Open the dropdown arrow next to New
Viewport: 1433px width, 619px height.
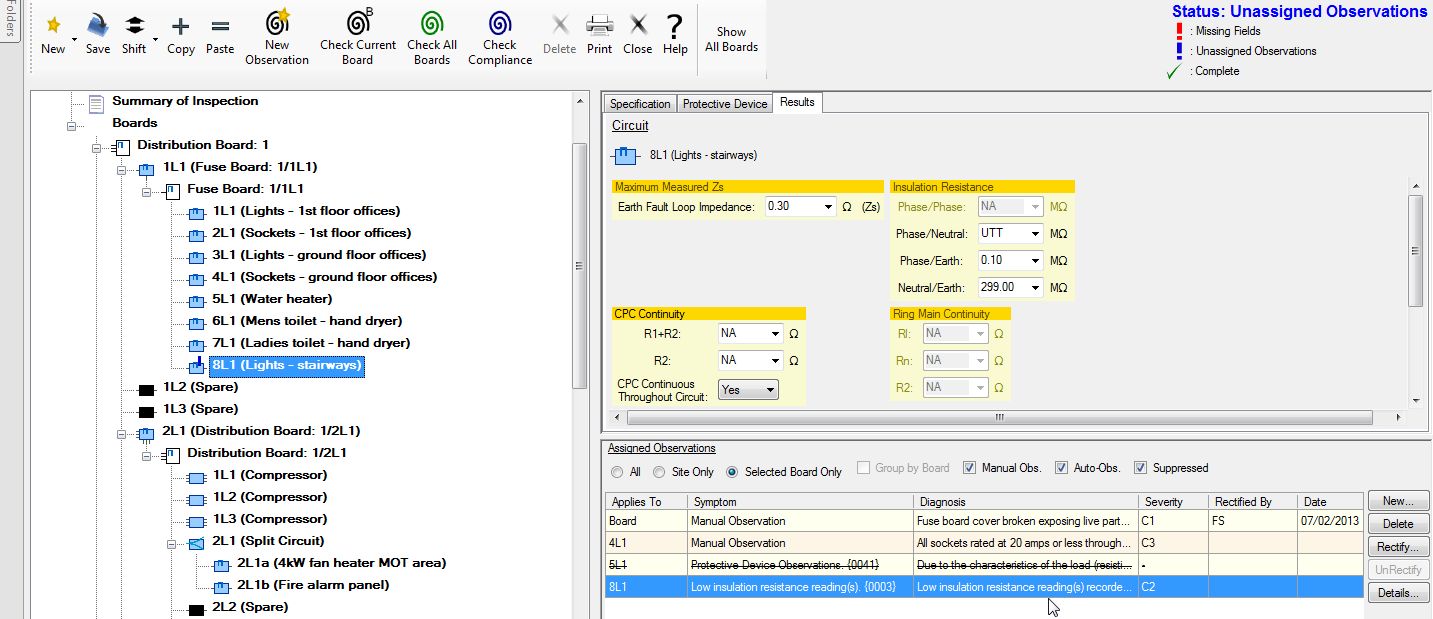(74, 41)
